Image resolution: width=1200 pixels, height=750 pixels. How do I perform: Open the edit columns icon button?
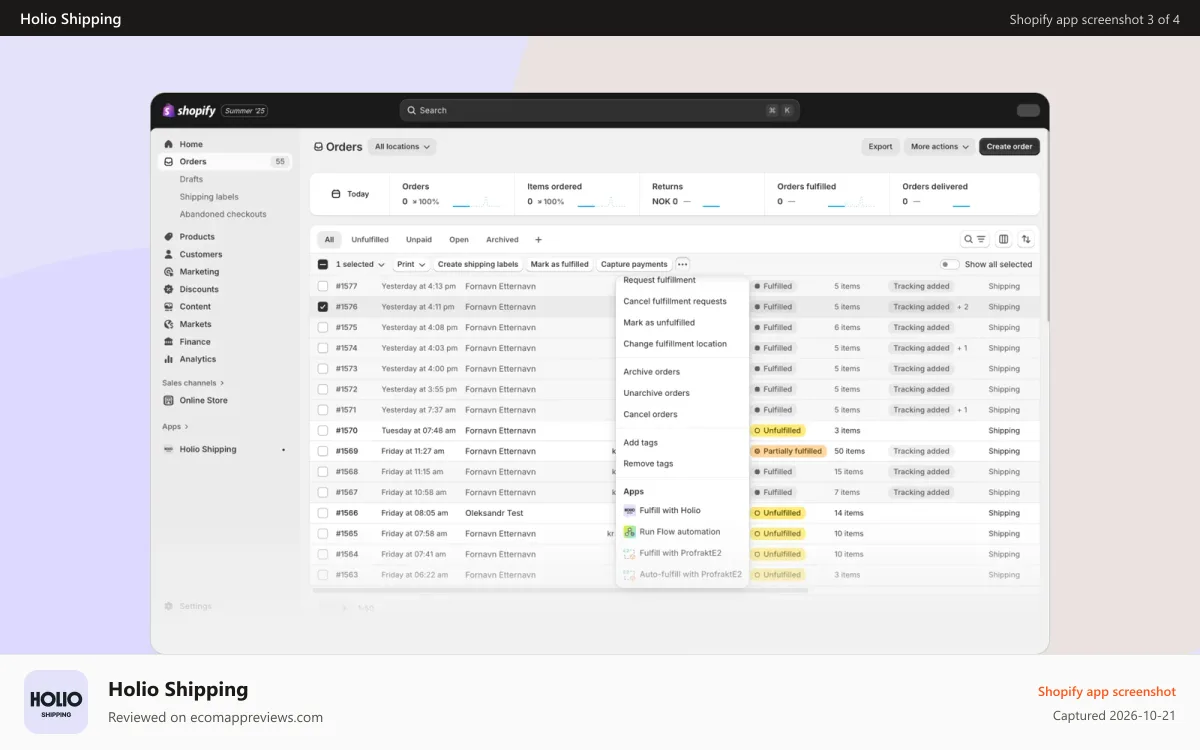click(x=1003, y=239)
